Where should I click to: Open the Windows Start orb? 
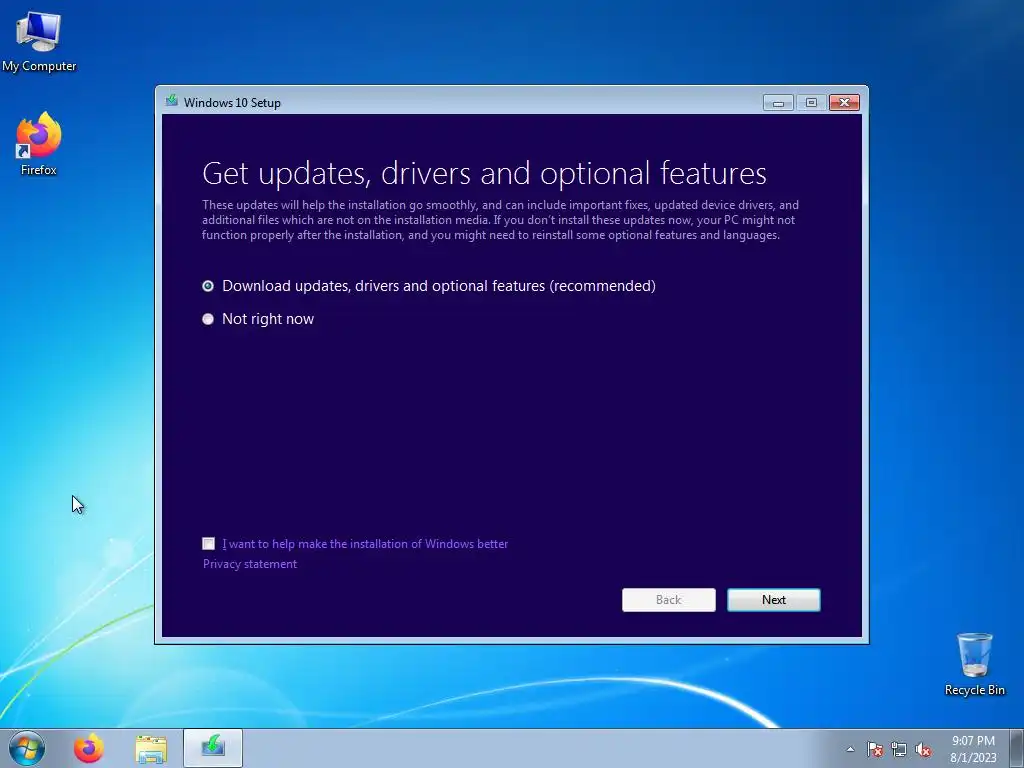(x=27, y=748)
